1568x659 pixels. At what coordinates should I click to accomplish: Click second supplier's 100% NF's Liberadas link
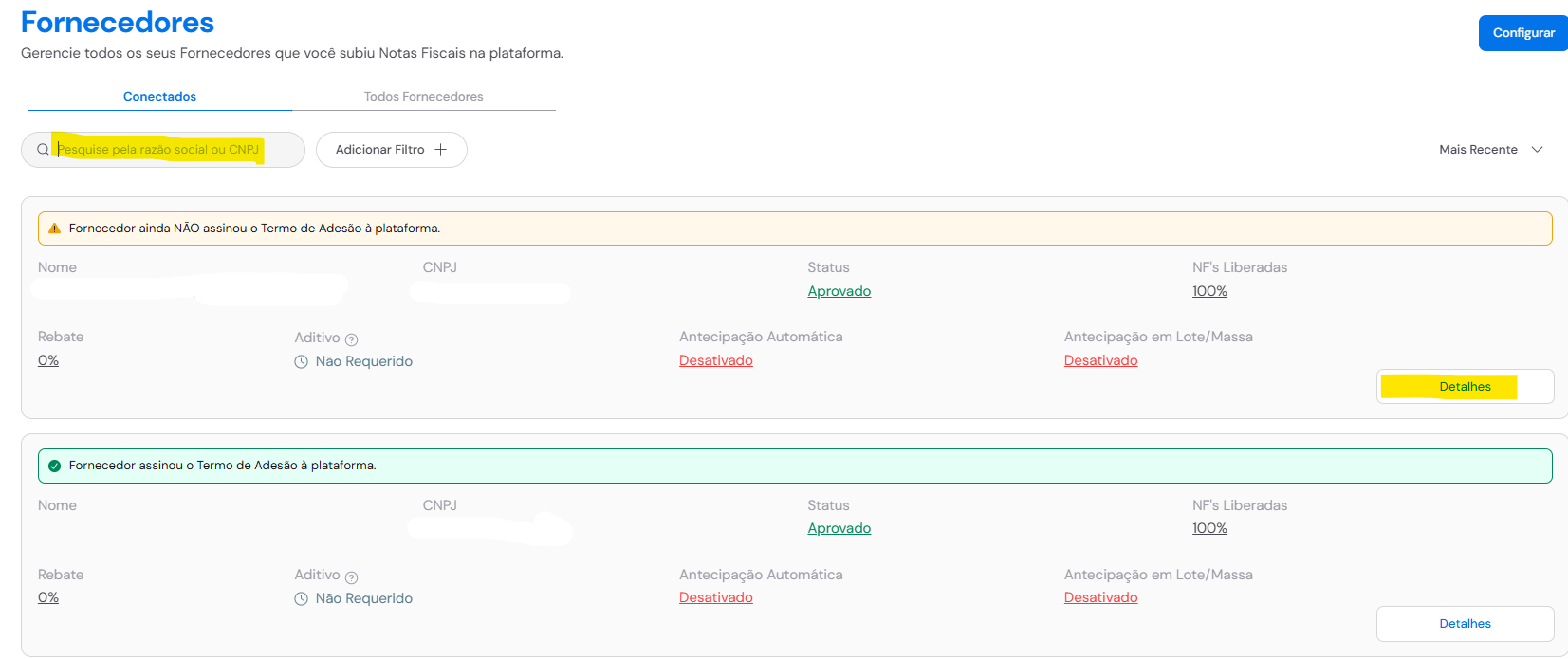click(x=1208, y=528)
